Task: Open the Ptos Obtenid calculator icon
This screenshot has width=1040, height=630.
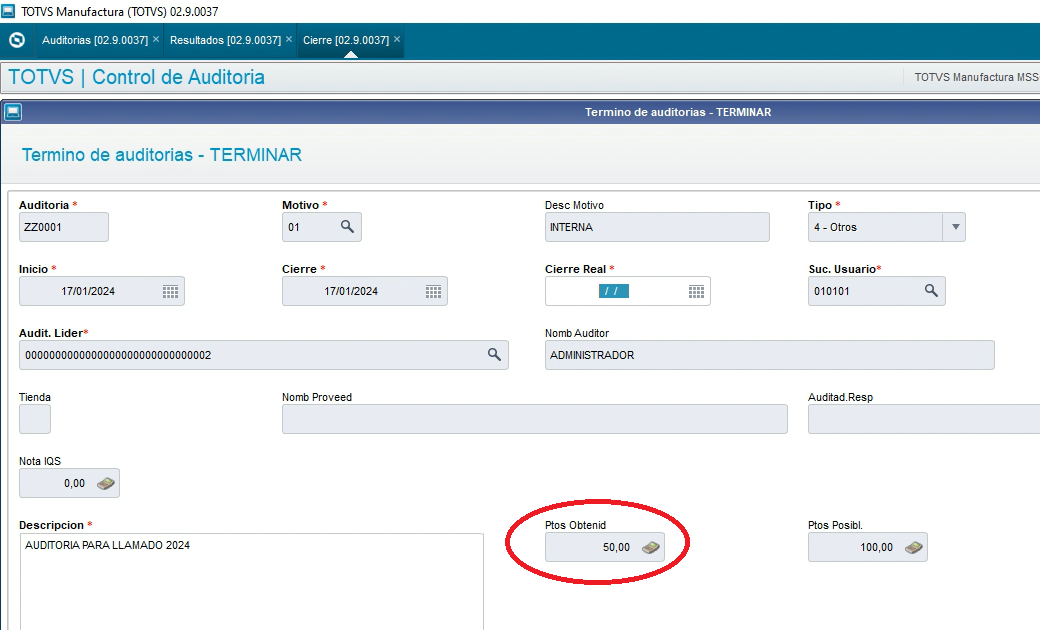Action: pyautogui.click(x=651, y=547)
